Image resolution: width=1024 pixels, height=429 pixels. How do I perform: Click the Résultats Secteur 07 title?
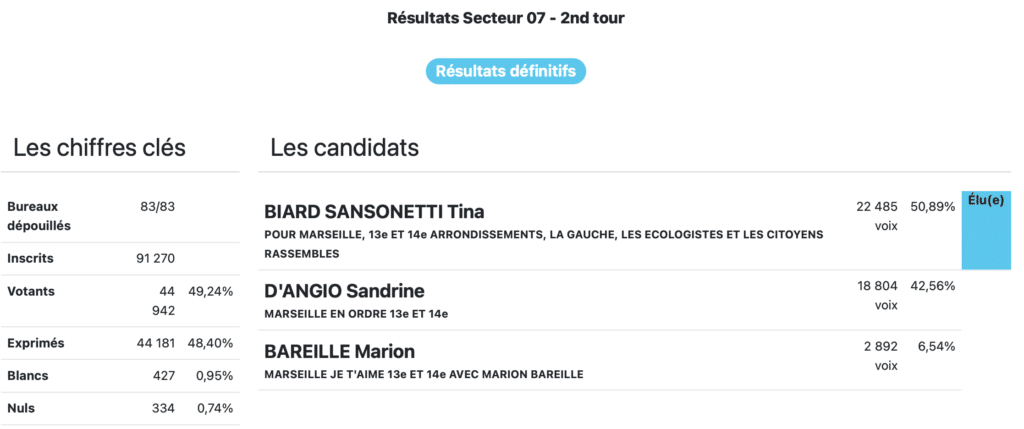(x=506, y=18)
